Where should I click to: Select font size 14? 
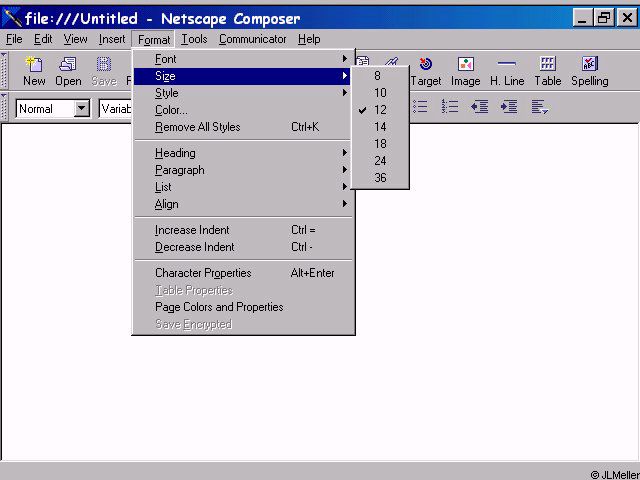pos(380,127)
